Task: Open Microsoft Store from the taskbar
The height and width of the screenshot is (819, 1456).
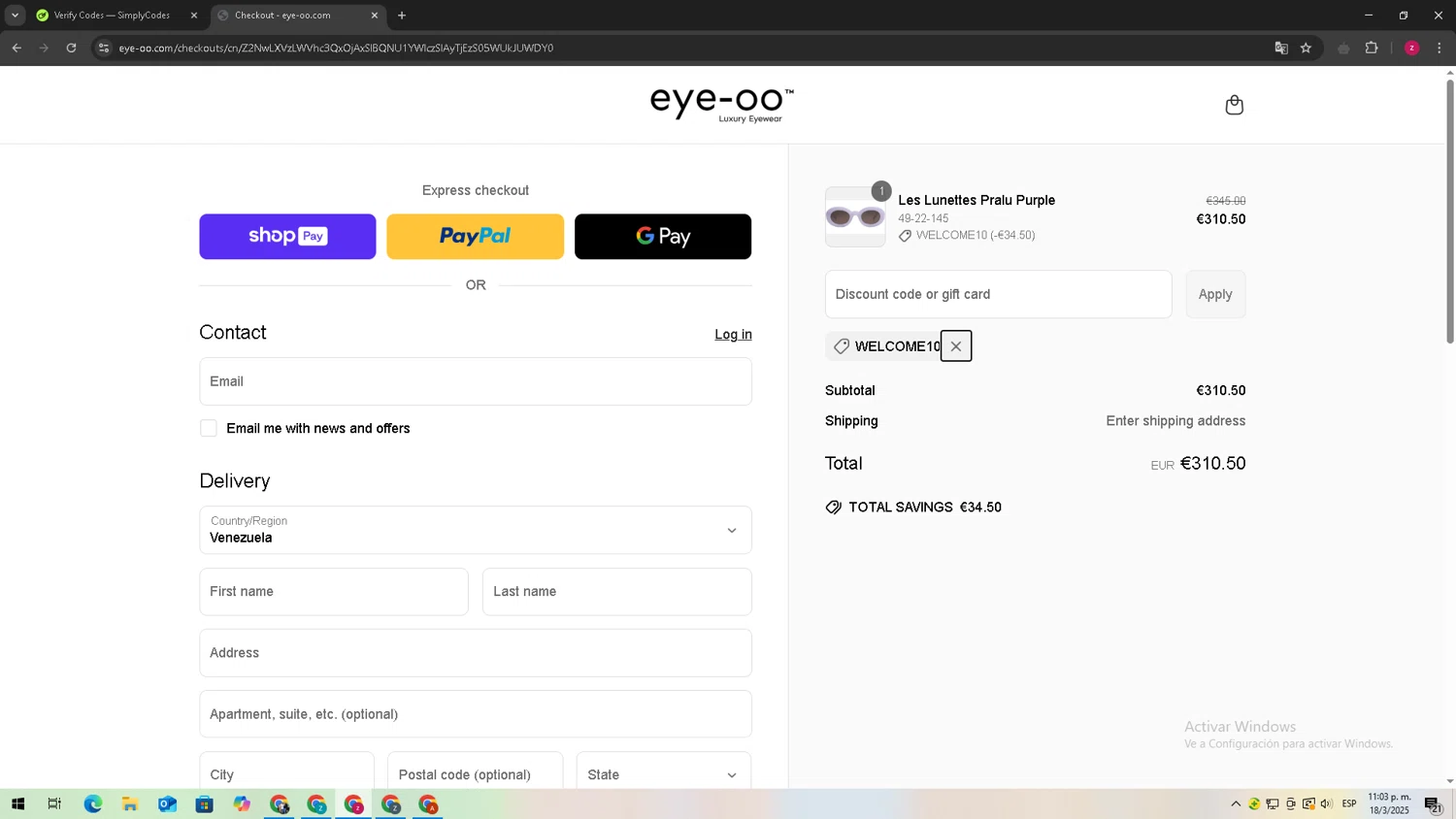Action: pos(204,803)
